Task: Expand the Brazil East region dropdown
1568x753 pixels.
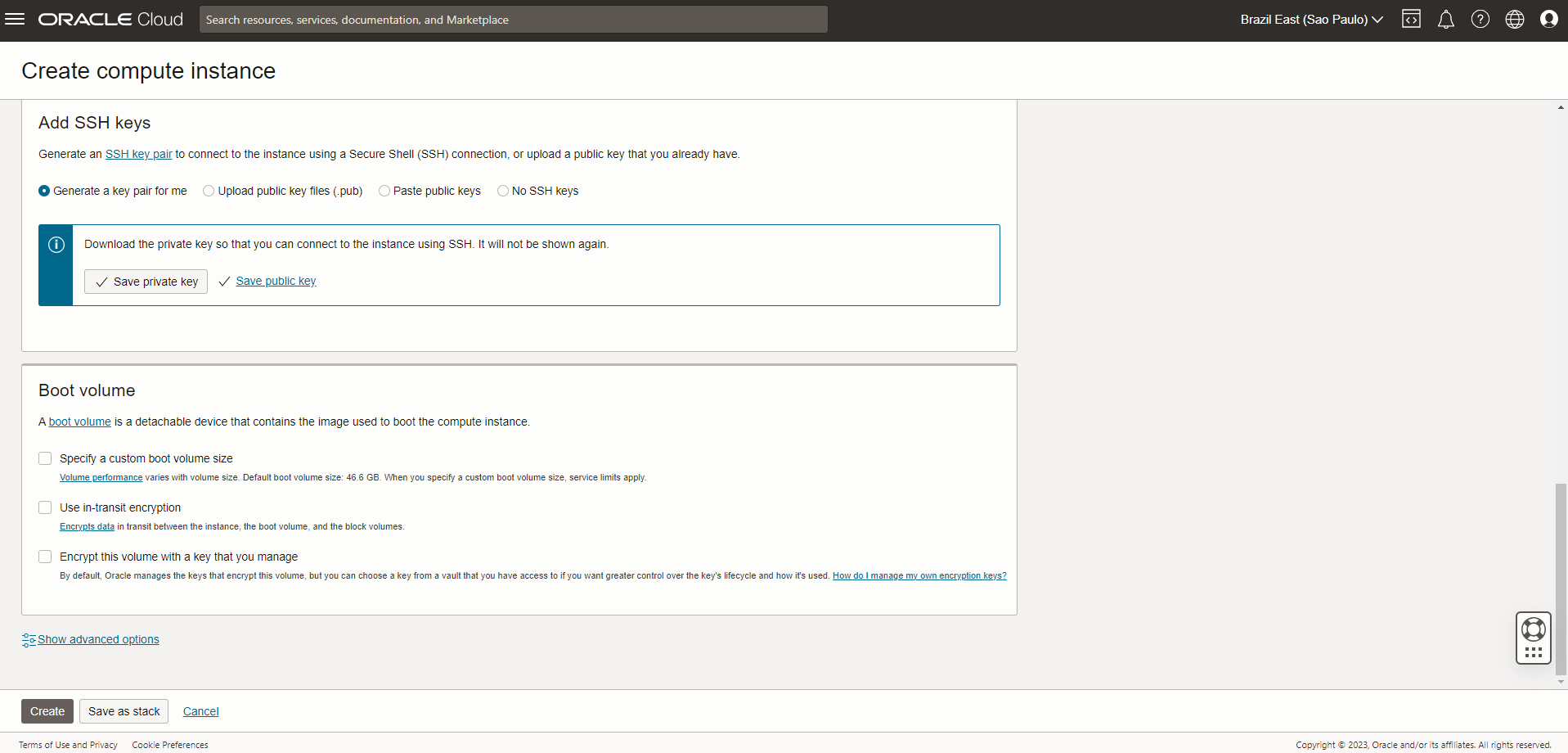Action: coord(1311,19)
